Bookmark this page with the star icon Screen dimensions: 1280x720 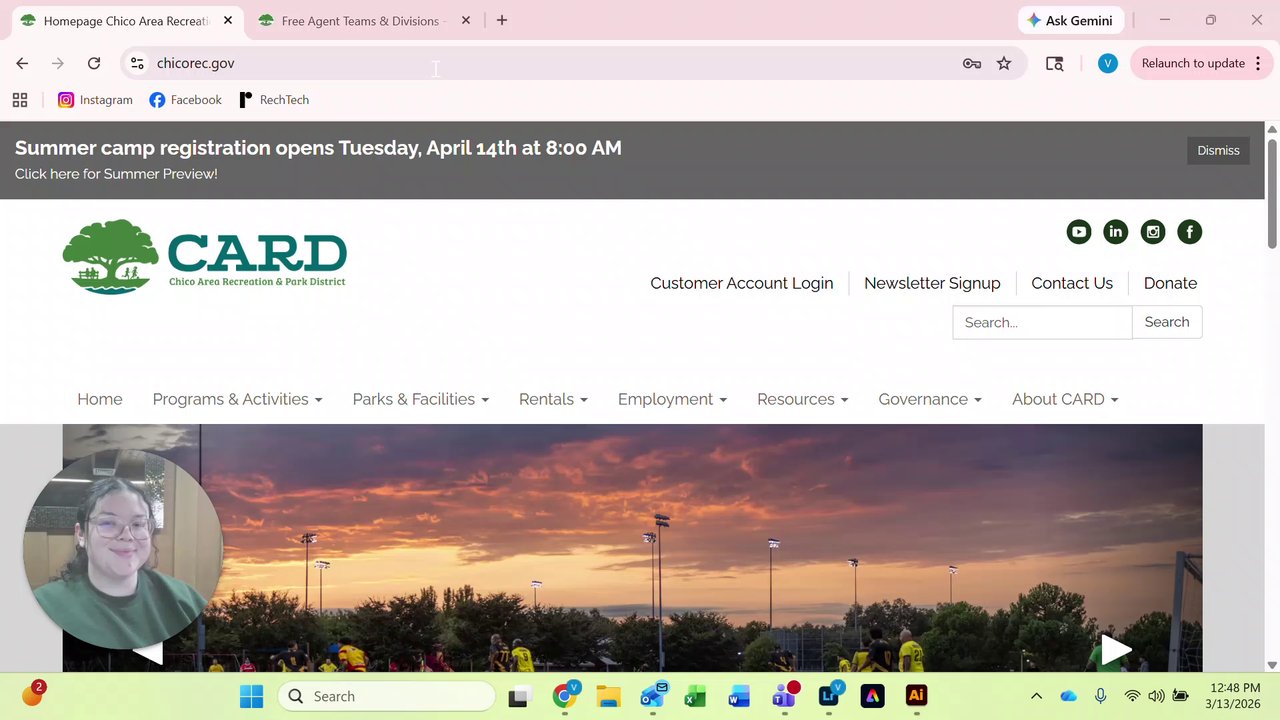click(1004, 63)
